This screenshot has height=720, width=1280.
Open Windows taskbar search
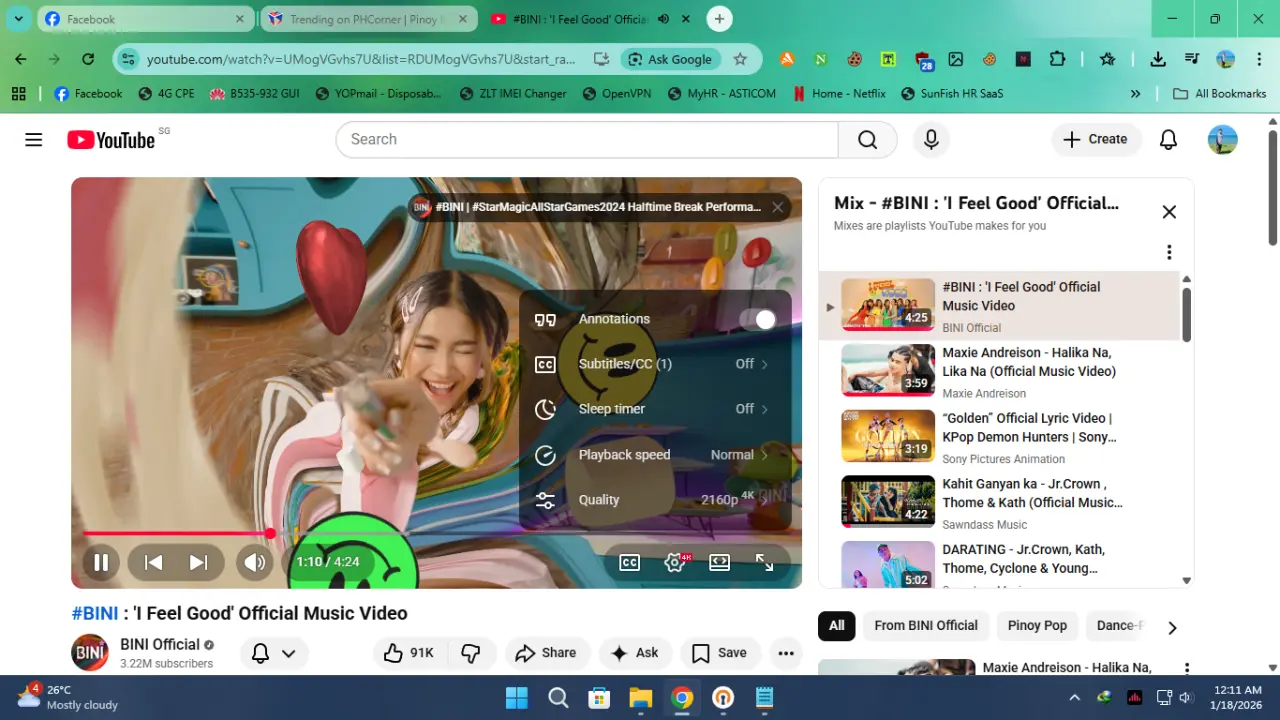point(558,698)
